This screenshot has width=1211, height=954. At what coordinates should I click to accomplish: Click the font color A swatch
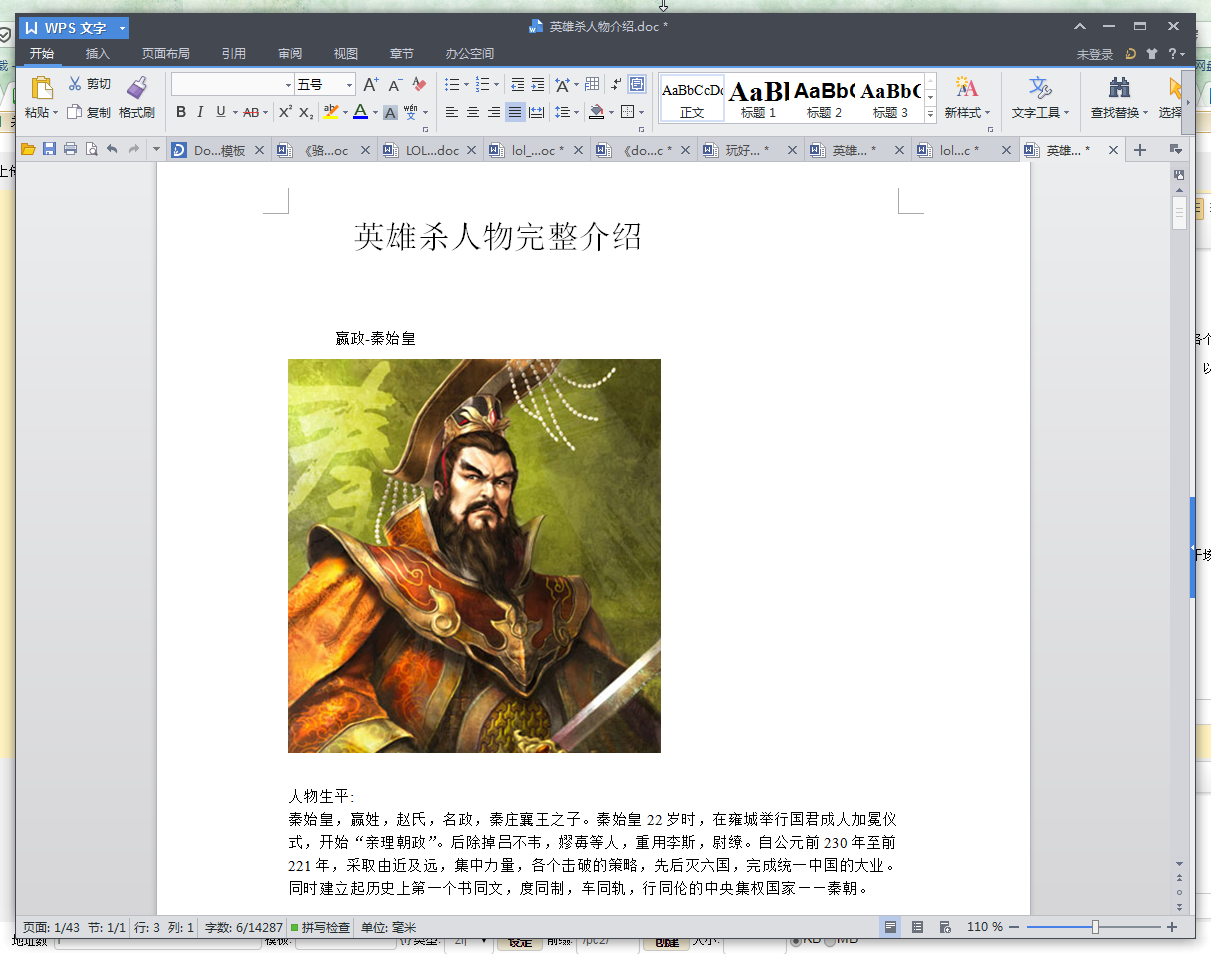coord(361,112)
